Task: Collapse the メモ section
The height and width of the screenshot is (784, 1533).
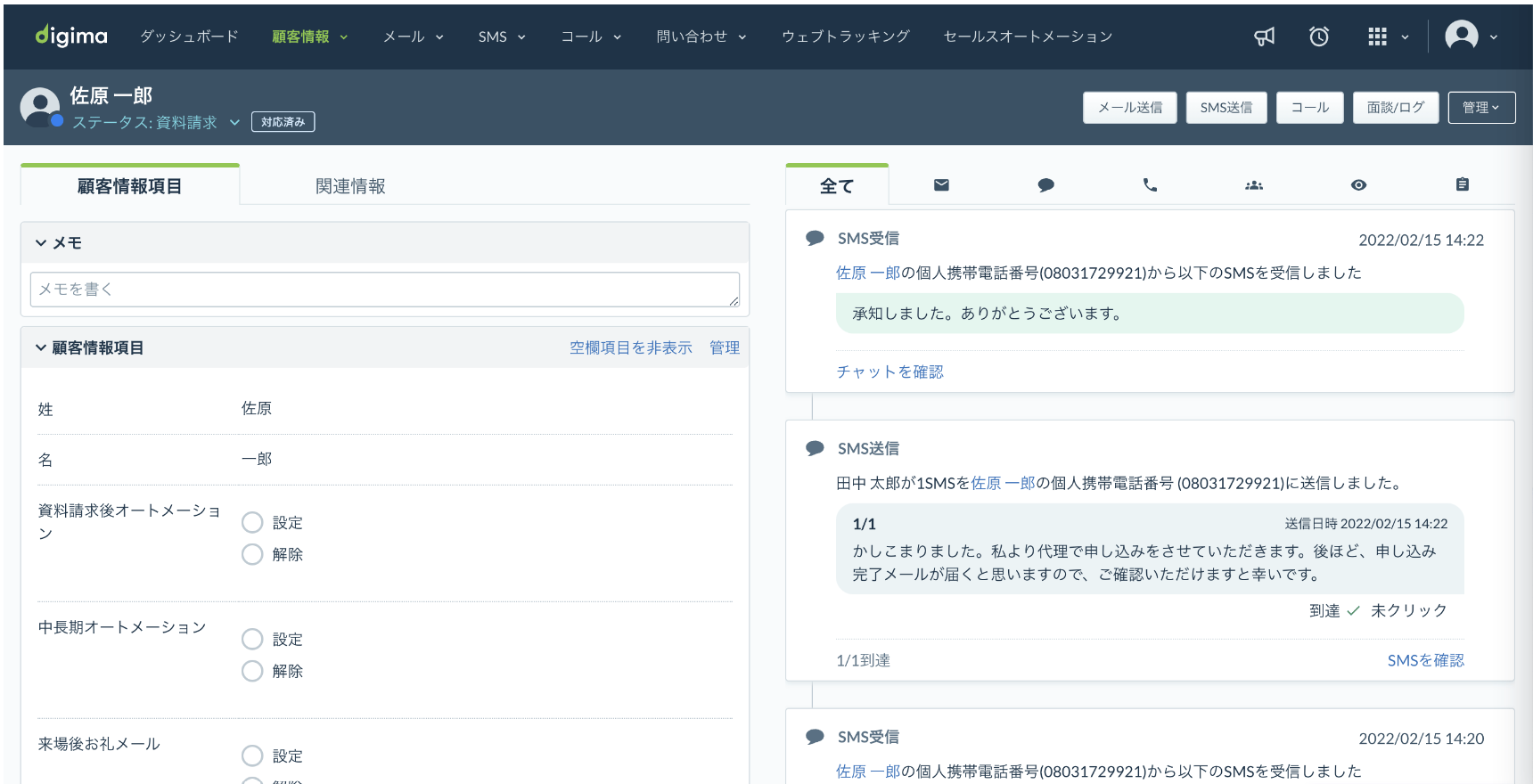Action: coord(41,243)
